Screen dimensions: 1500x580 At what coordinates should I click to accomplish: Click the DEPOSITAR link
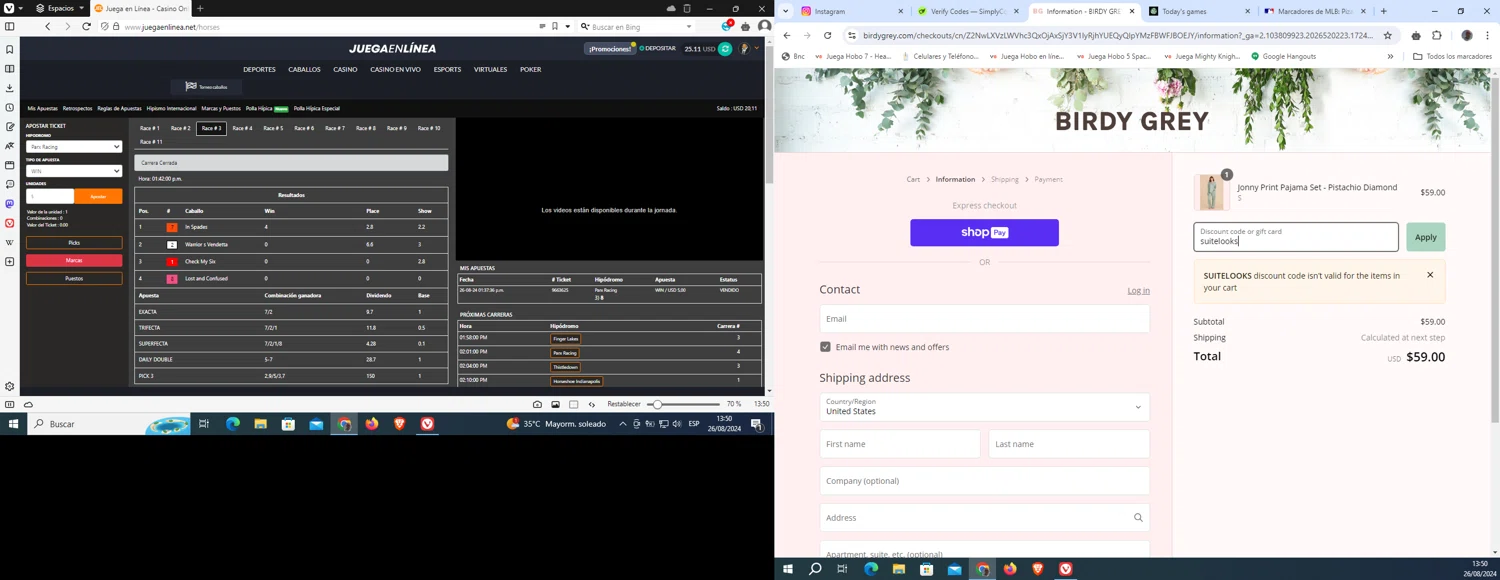click(657, 49)
